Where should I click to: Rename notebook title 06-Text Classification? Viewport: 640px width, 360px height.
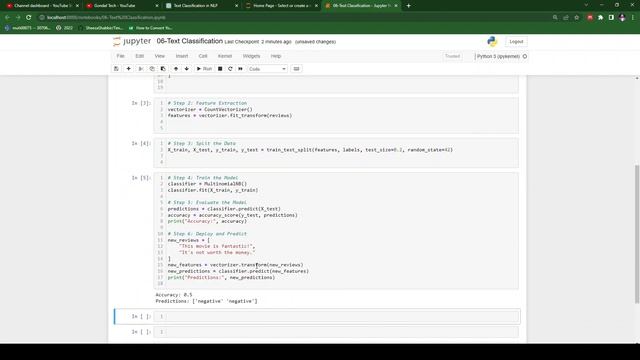coord(190,41)
